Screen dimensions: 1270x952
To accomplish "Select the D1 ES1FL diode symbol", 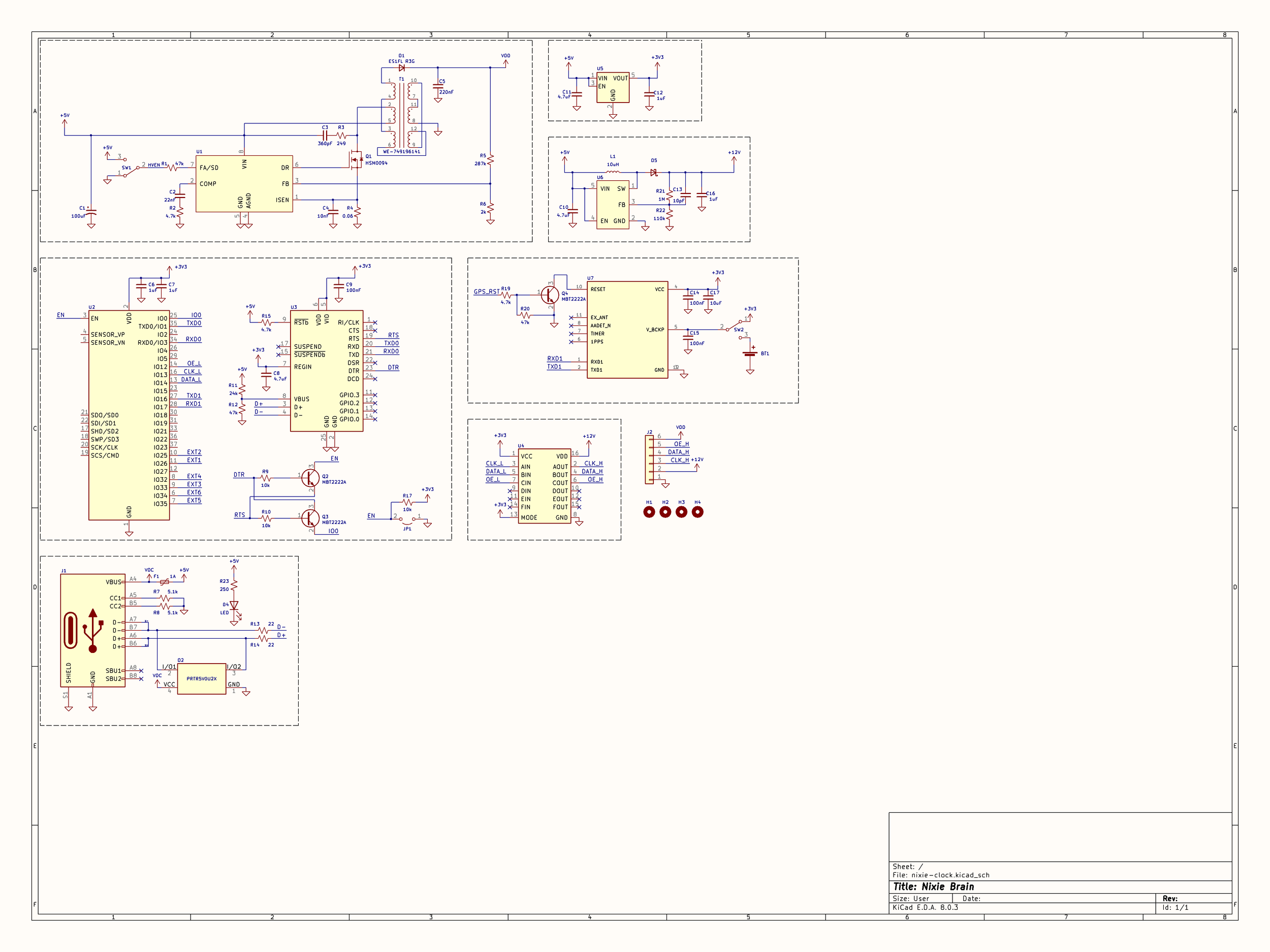I will (401, 68).
